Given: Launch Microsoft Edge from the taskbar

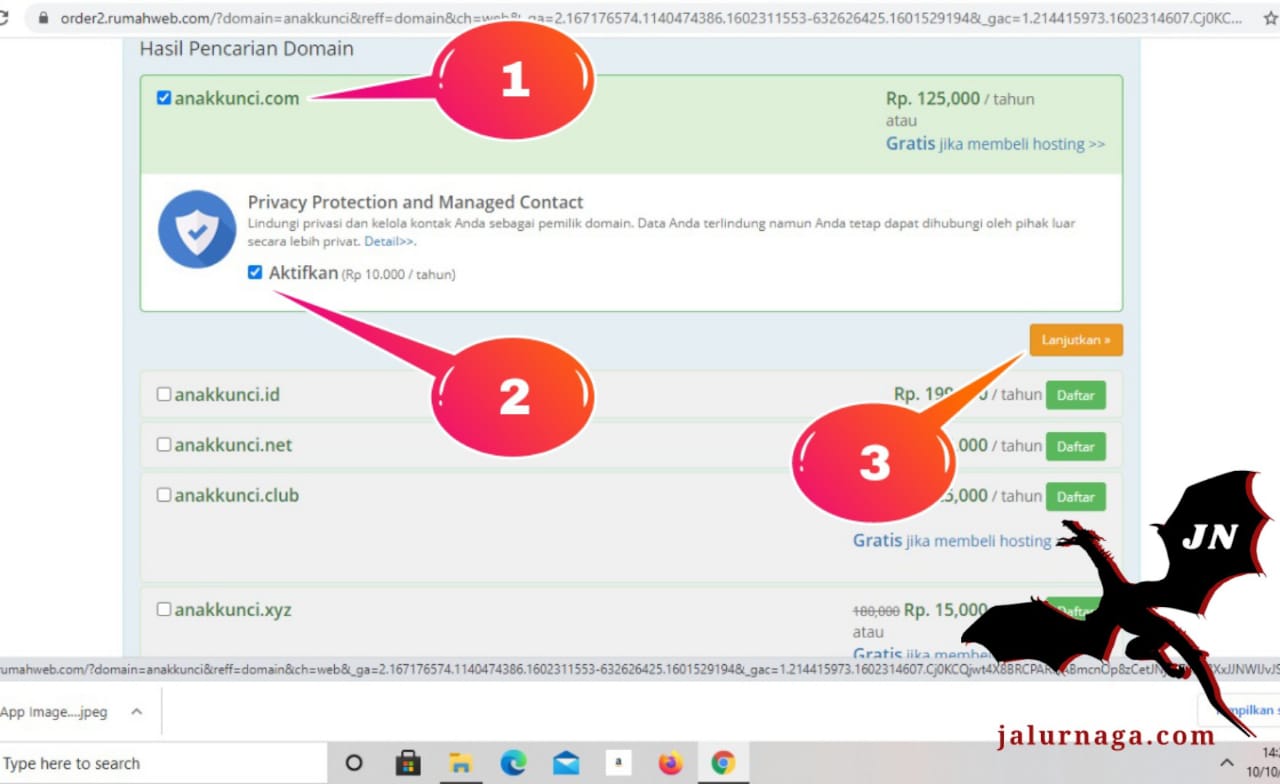Looking at the screenshot, I should (x=513, y=763).
